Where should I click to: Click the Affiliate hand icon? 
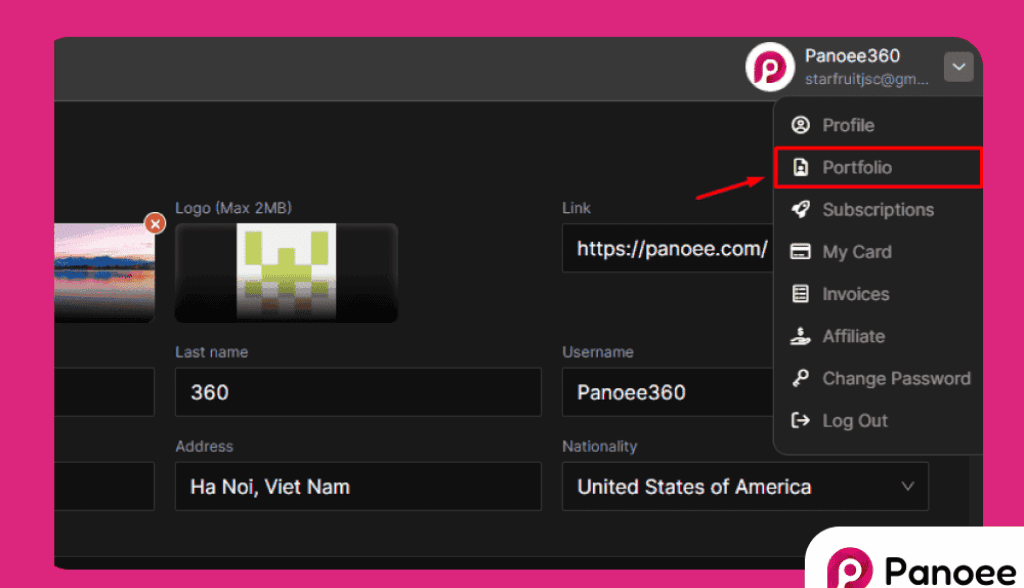800,337
